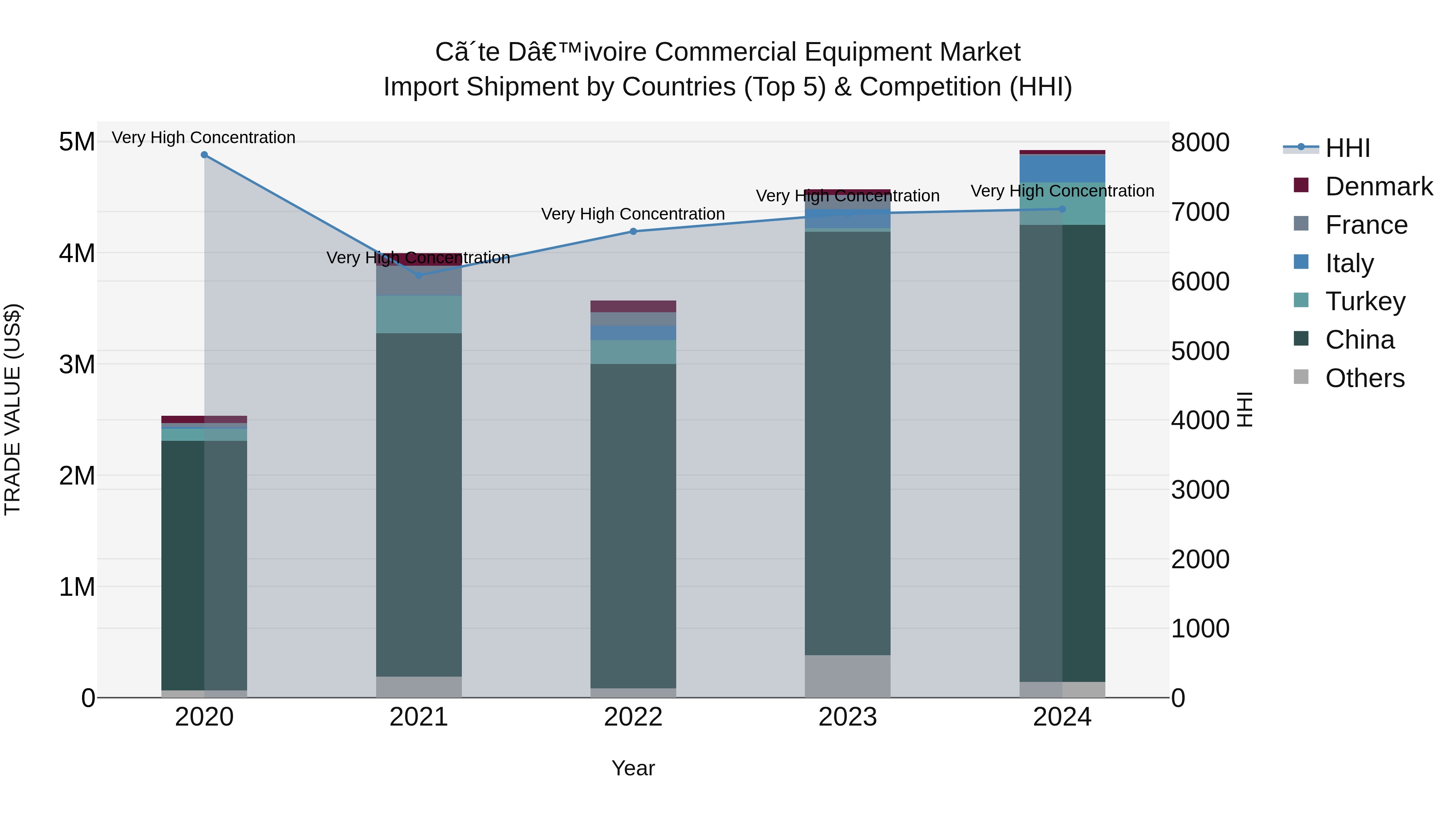
Task: Click the Turkey segment of the 2021 bar
Action: coord(419,314)
